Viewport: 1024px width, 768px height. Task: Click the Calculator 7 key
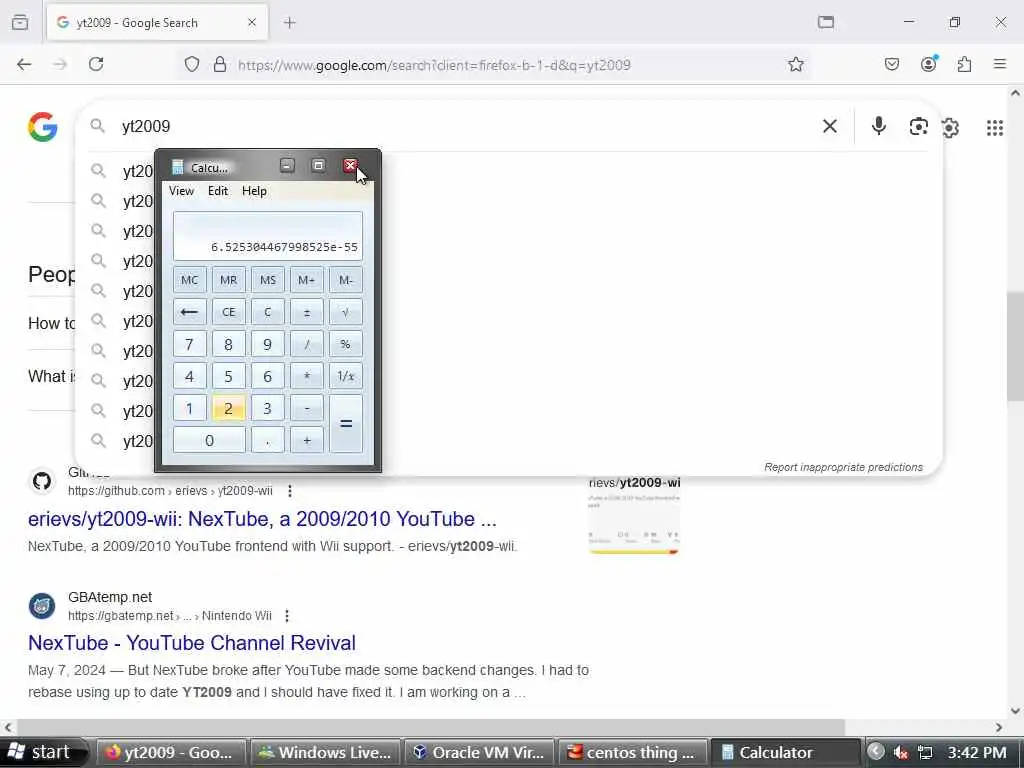[x=189, y=344]
